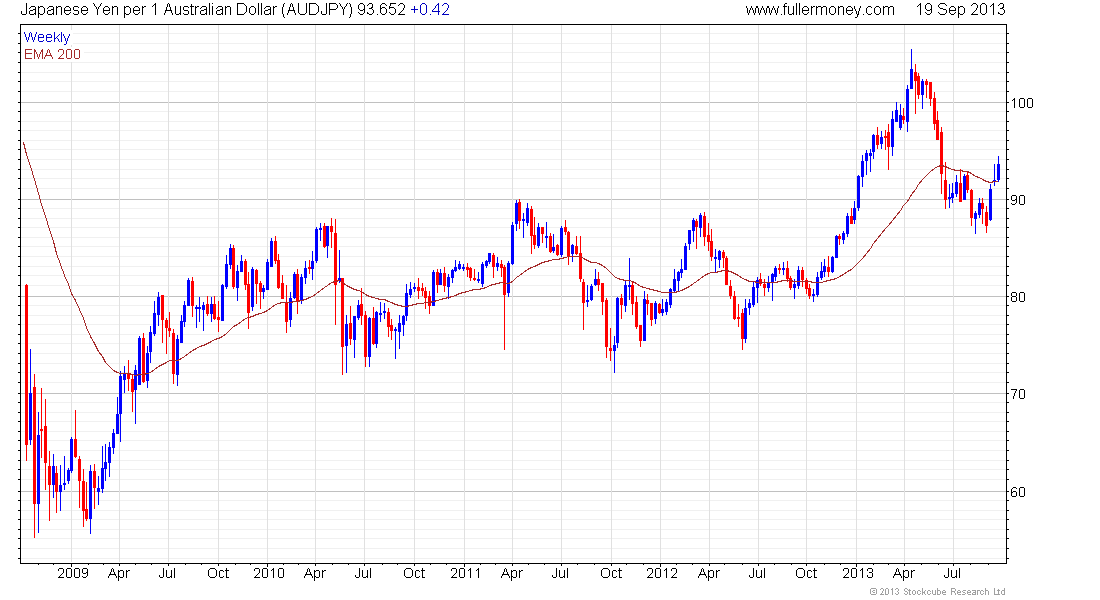Select the 'Weekly' legend label

tap(47, 37)
